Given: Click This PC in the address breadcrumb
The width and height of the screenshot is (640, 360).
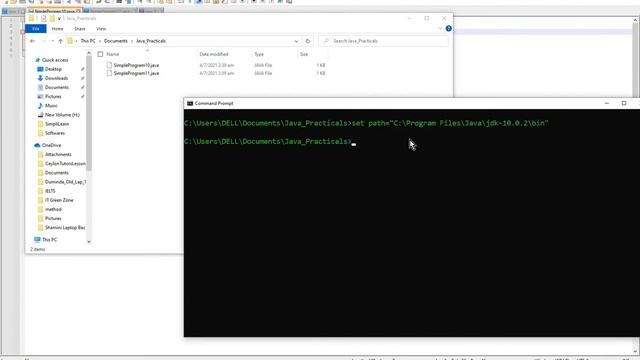Looking at the screenshot, I should click(x=88, y=41).
